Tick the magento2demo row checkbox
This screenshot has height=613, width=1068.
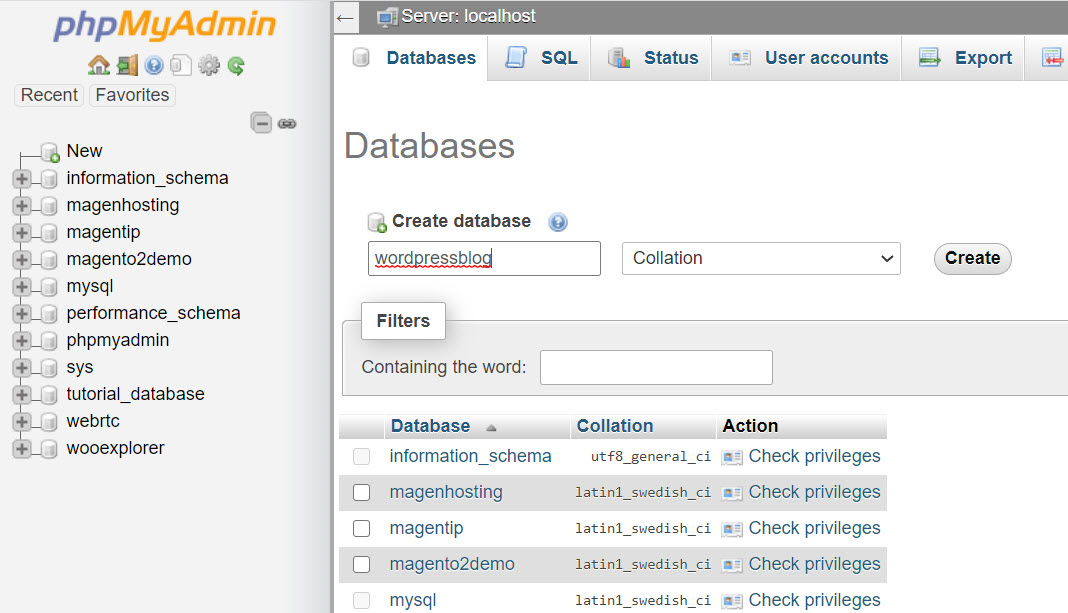362,565
